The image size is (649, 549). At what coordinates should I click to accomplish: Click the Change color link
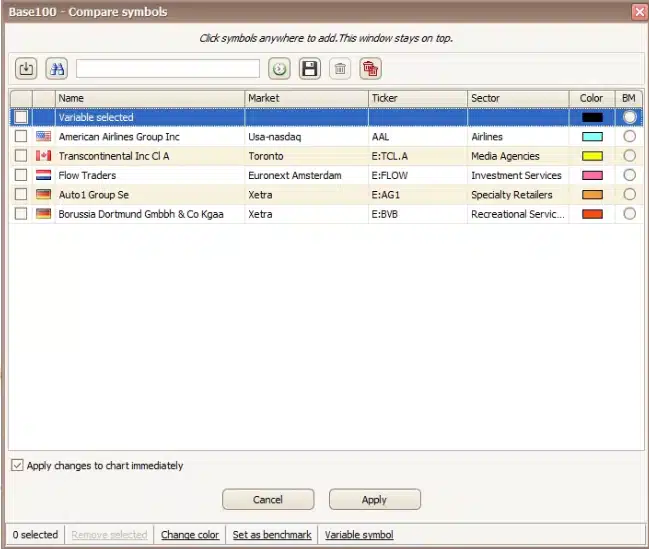190,535
